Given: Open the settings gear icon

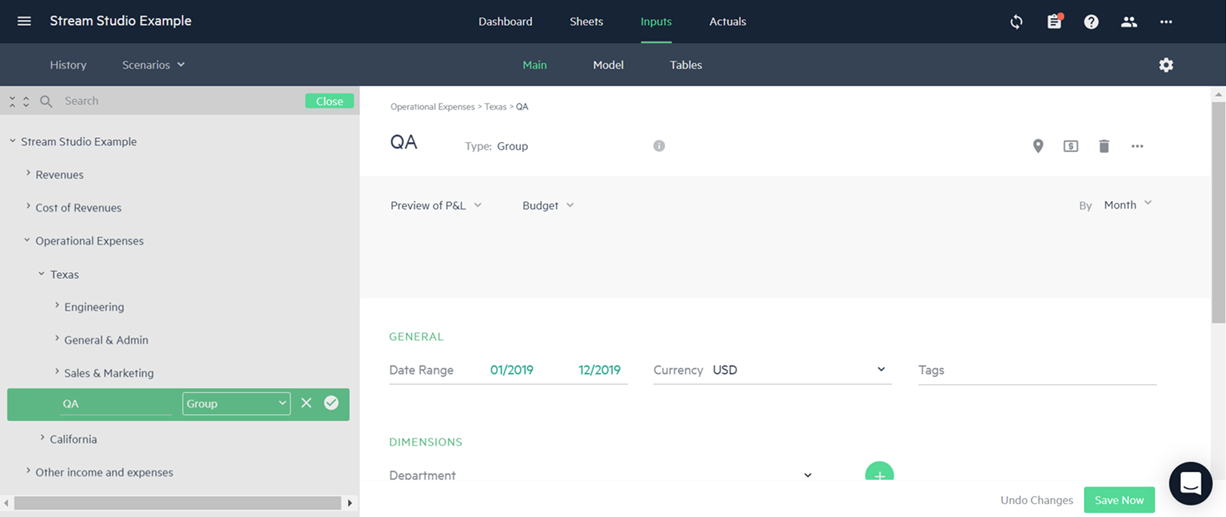Looking at the screenshot, I should pyautogui.click(x=1166, y=65).
